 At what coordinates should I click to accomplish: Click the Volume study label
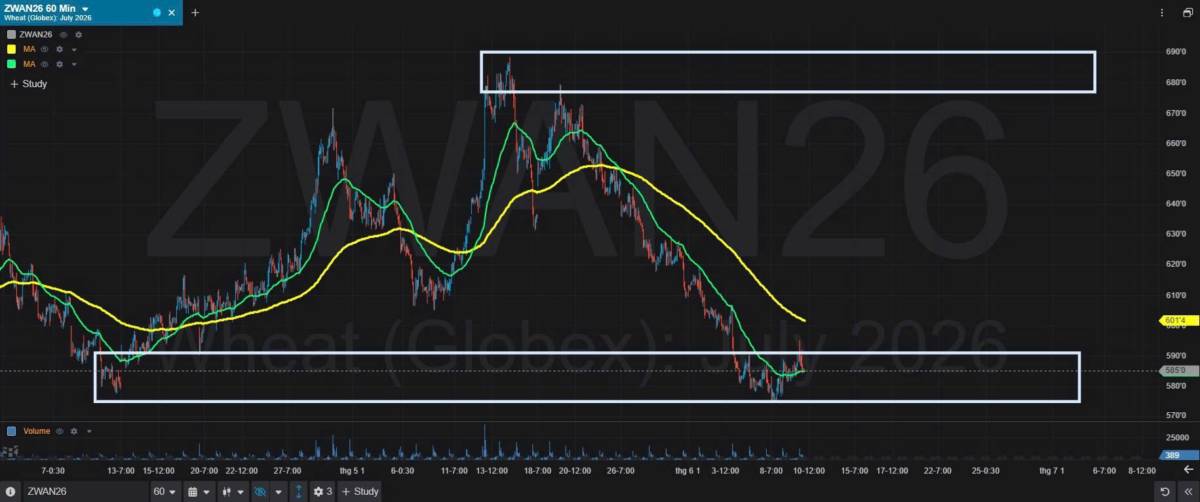pyautogui.click(x=36, y=431)
